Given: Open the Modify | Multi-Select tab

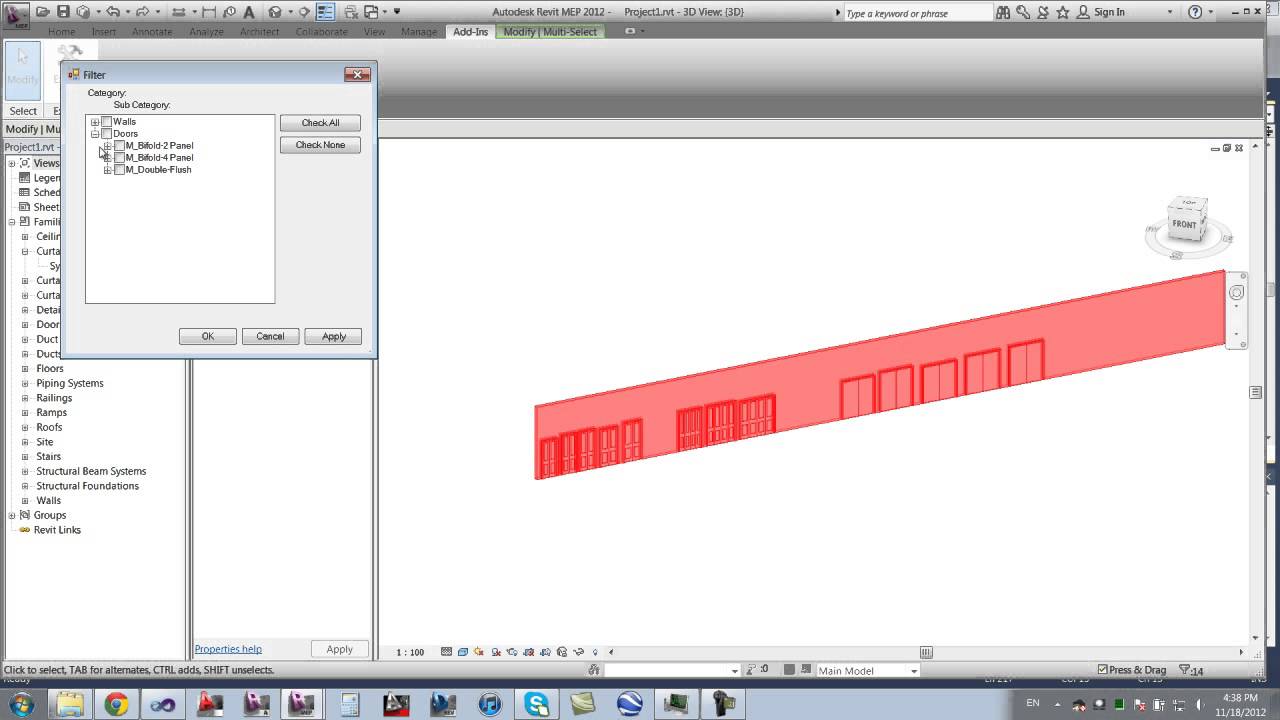Looking at the screenshot, I should tap(550, 32).
